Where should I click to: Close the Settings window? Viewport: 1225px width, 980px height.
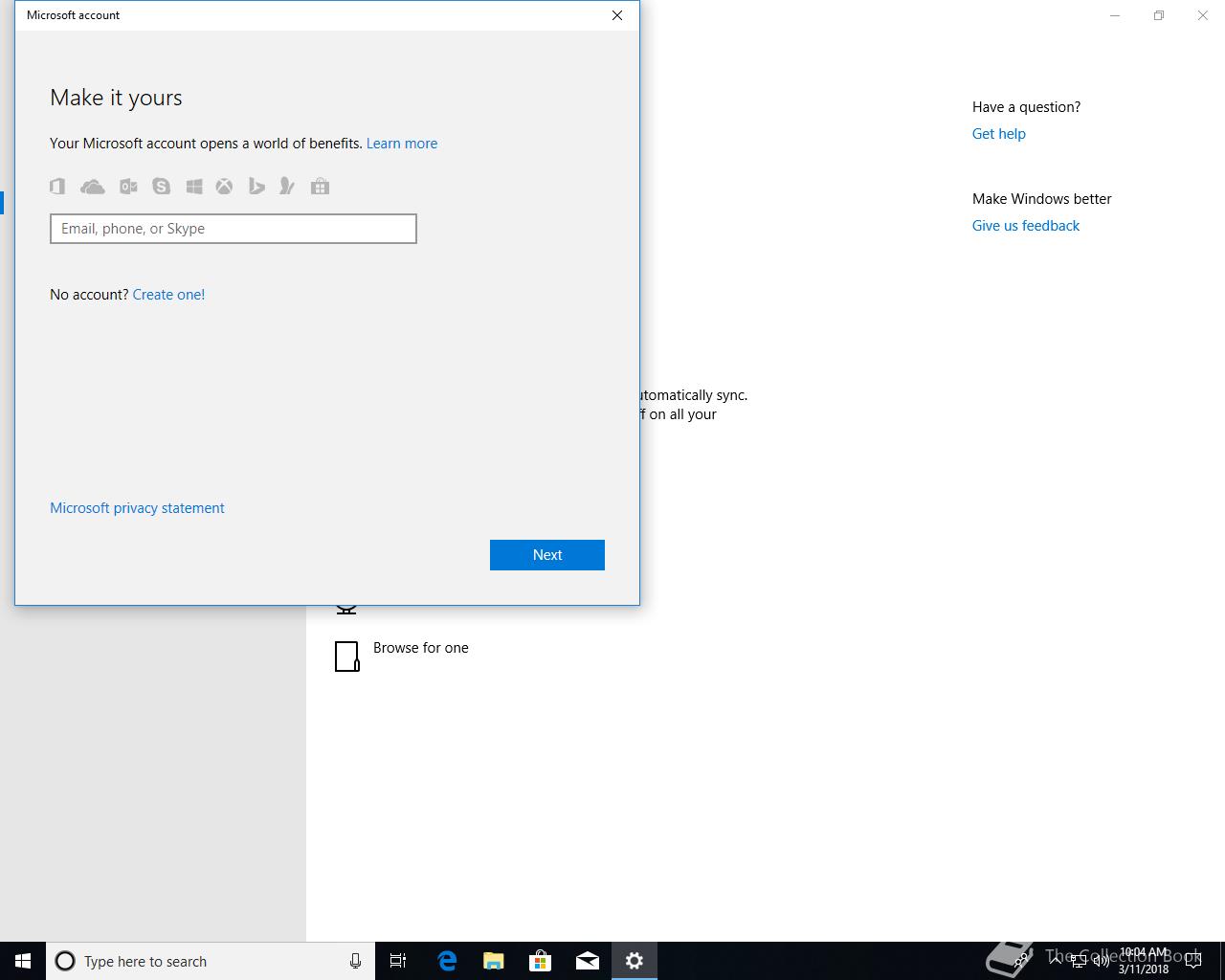click(1203, 15)
